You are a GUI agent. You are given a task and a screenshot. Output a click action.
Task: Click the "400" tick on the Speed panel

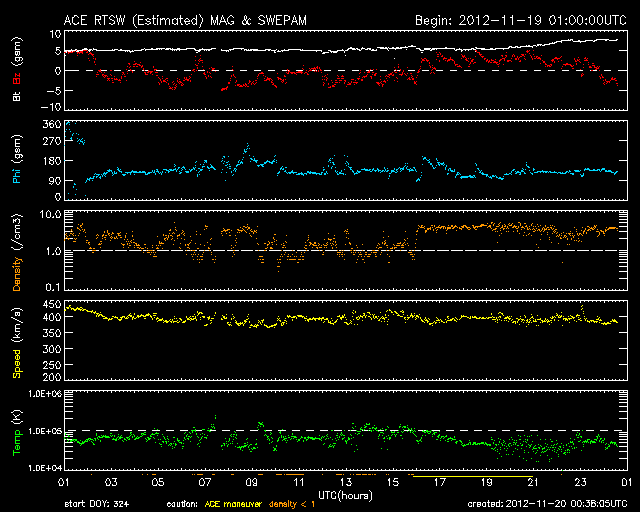click(x=52, y=317)
